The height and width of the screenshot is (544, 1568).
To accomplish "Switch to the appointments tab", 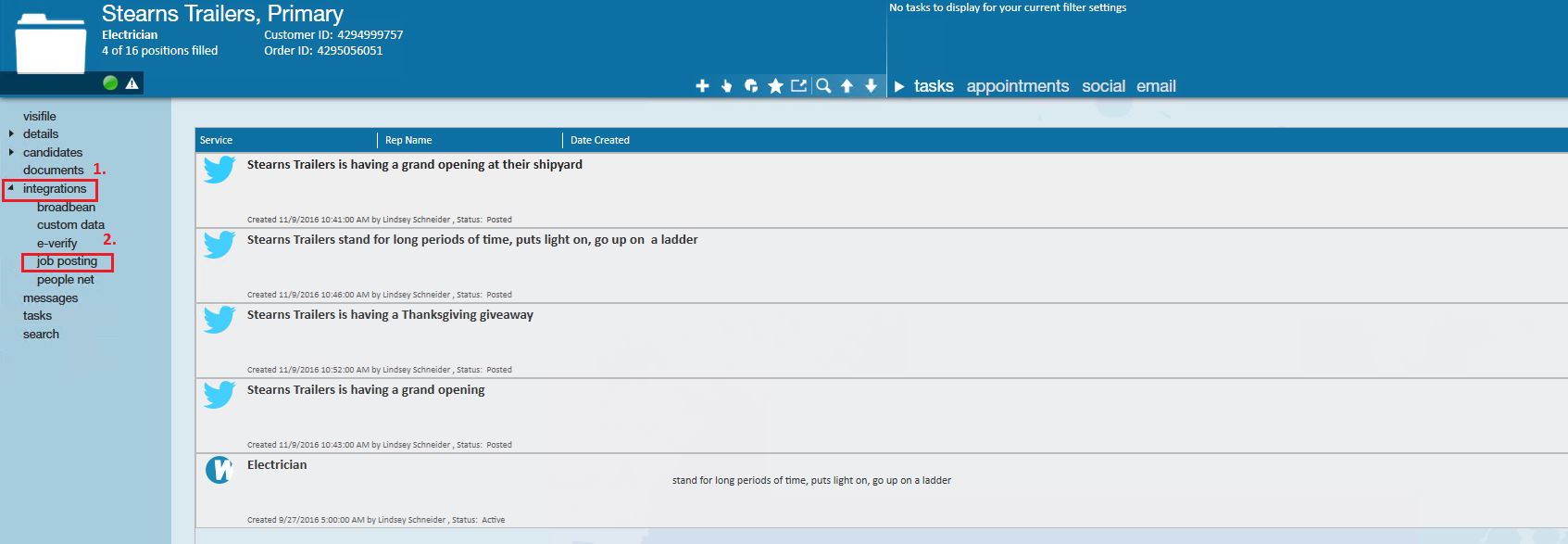I will pyautogui.click(x=1018, y=86).
